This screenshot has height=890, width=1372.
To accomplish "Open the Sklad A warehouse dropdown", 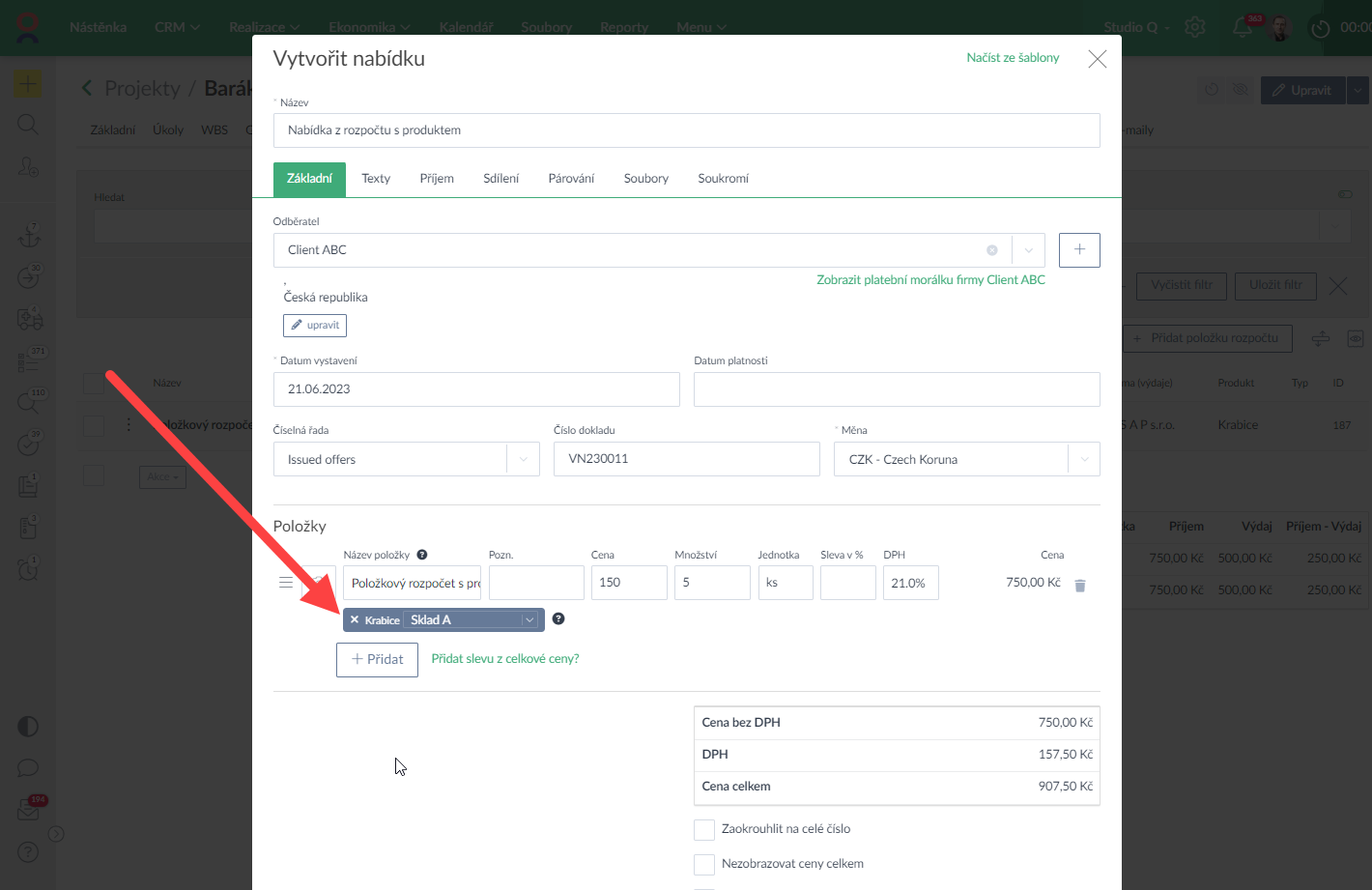I will pos(529,620).
